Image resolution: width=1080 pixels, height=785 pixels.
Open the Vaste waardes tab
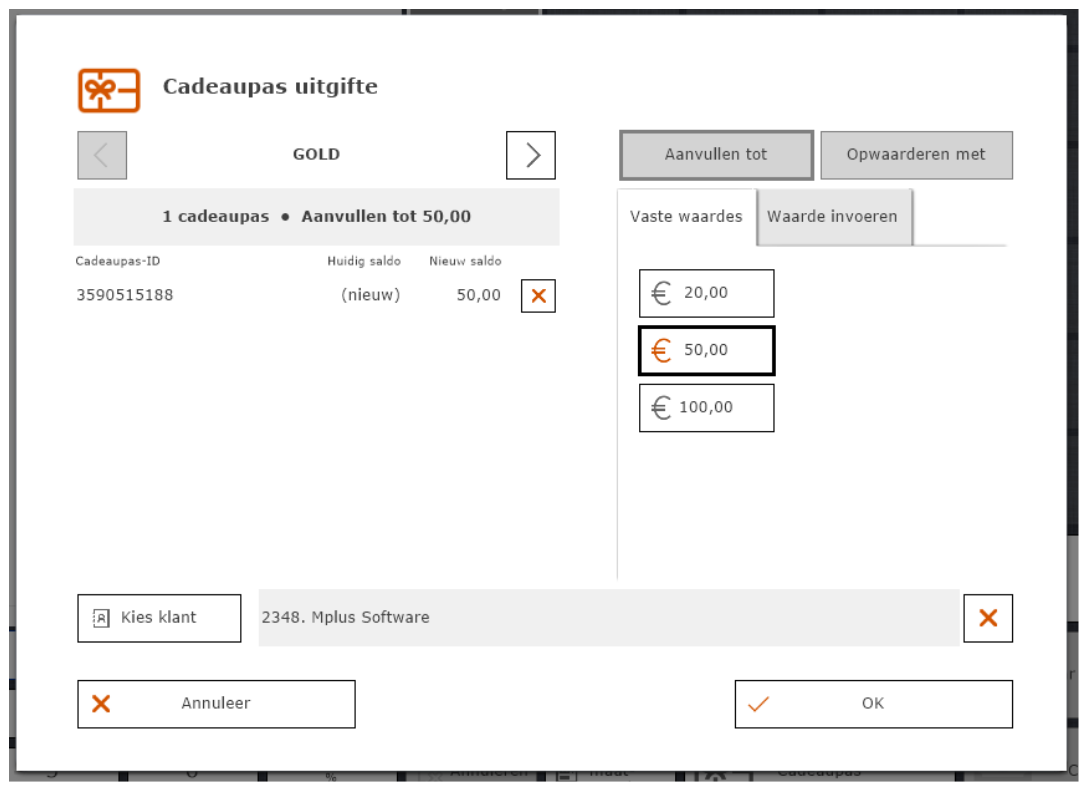pos(686,216)
